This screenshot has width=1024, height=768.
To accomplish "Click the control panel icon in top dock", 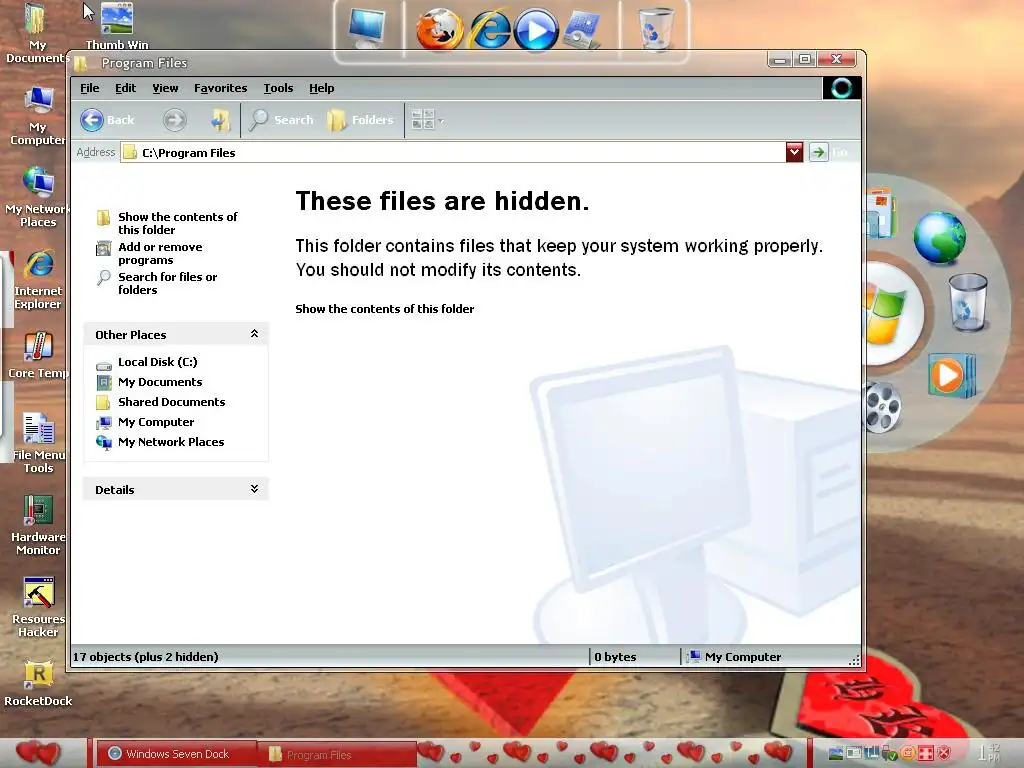I will pyautogui.click(x=581, y=30).
